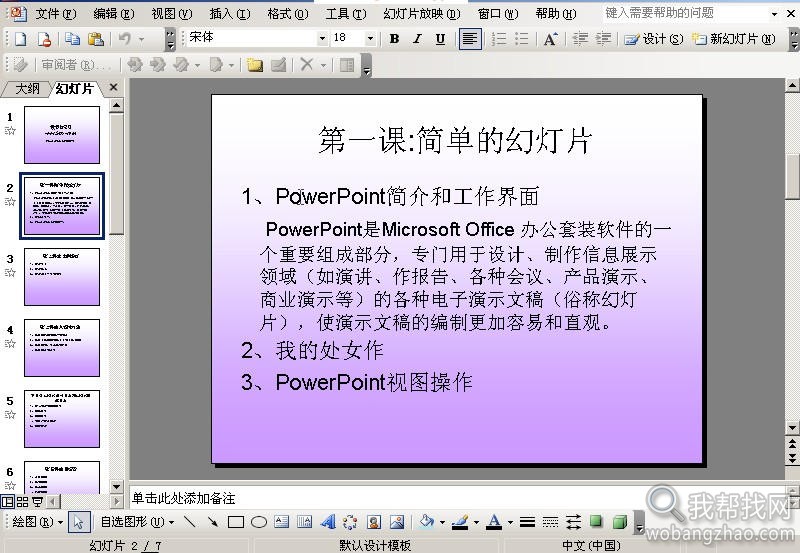Select the Oval drawing tool
Image resolution: width=800 pixels, height=553 pixels.
point(259,522)
